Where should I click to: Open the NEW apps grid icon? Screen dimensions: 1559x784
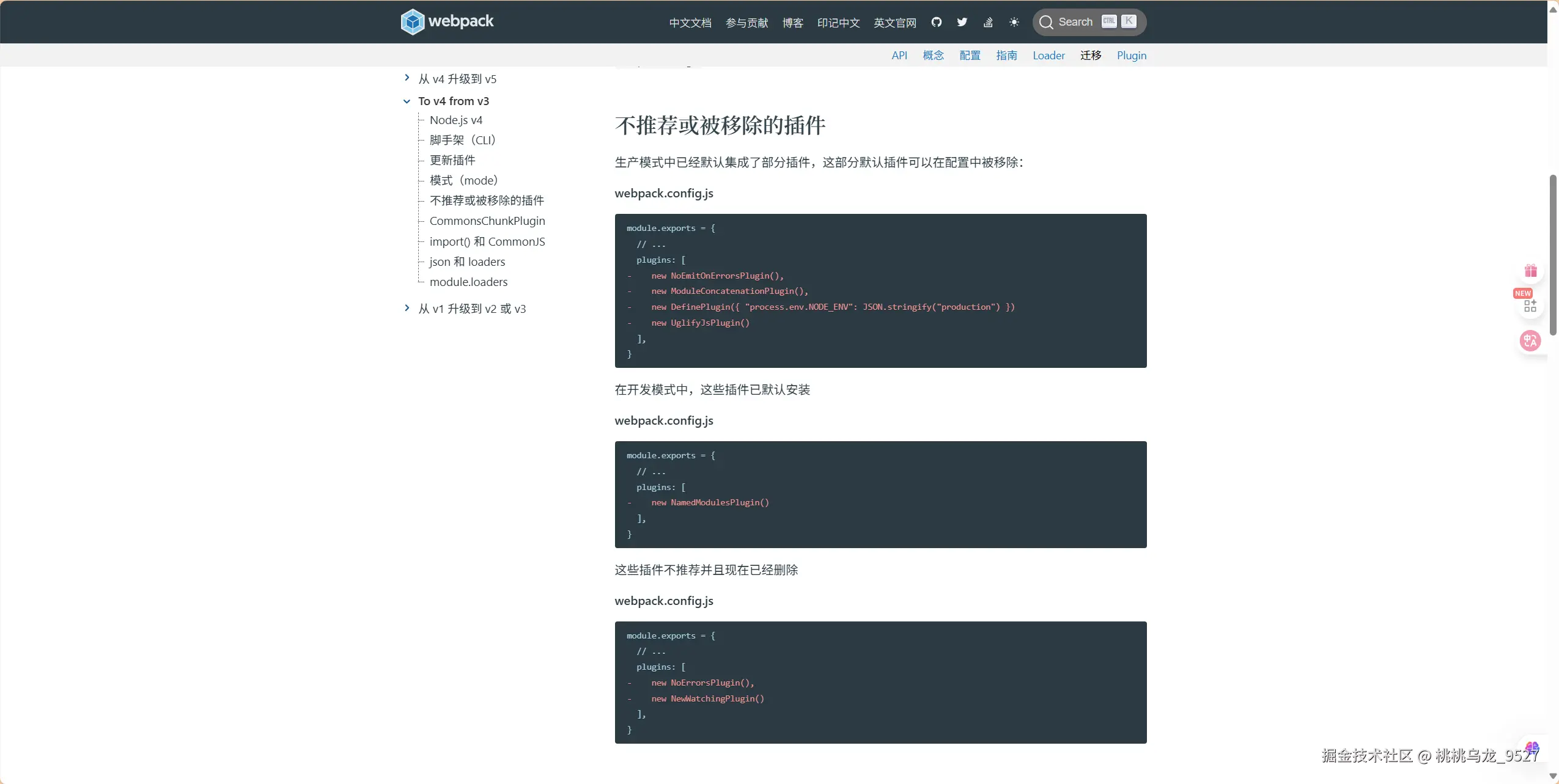click(x=1530, y=306)
